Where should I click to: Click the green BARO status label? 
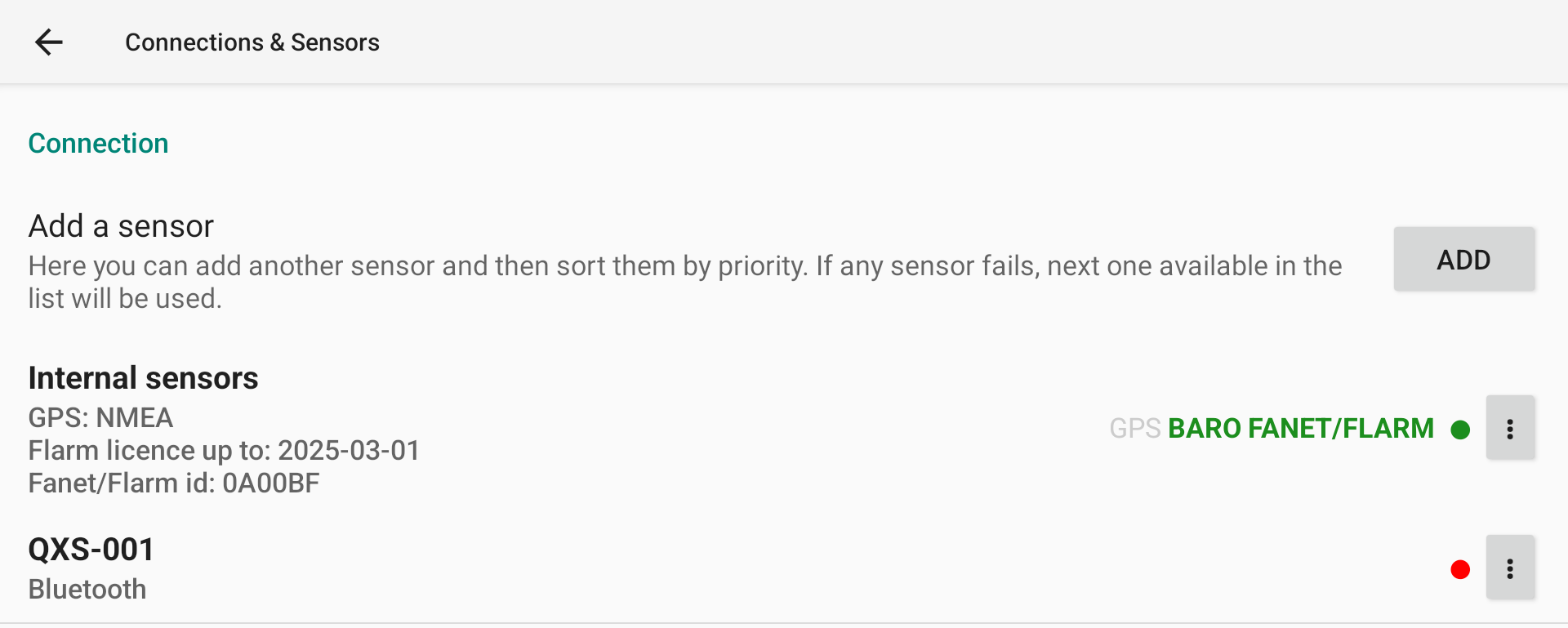[1205, 429]
